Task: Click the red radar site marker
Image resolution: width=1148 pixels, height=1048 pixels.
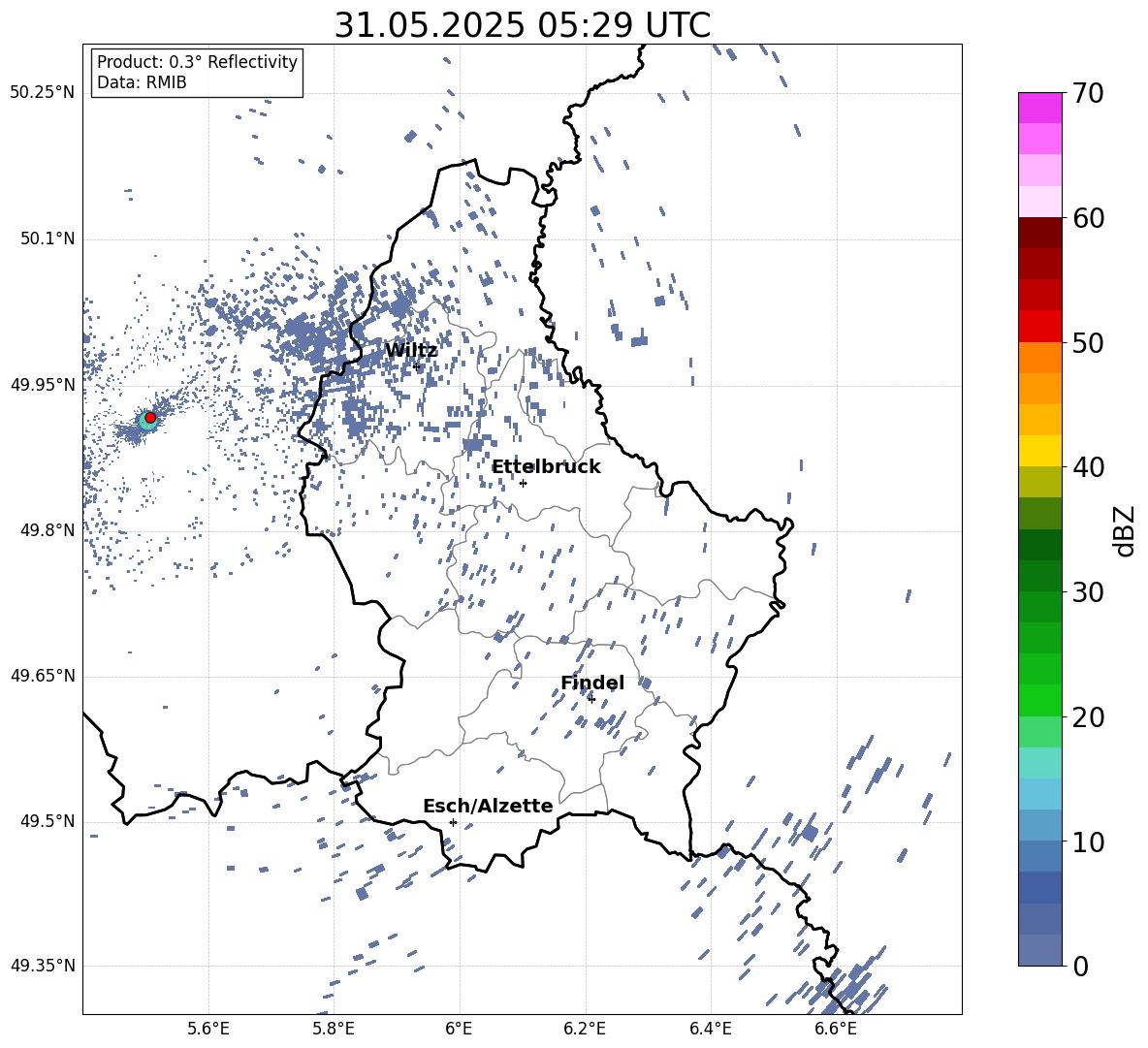Action: click(150, 418)
